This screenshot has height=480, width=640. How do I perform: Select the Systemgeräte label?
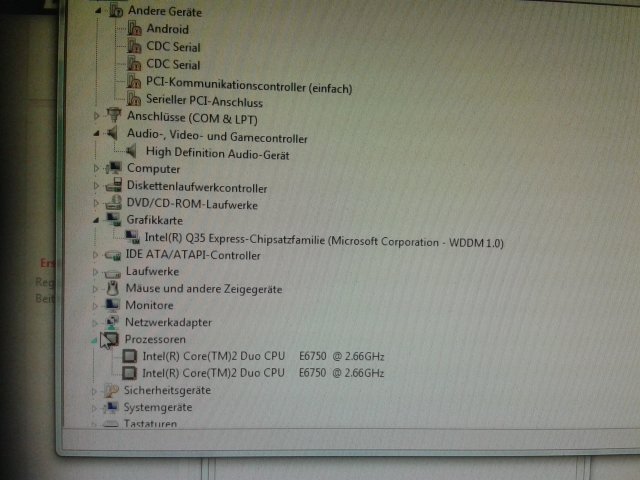coord(158,407)
